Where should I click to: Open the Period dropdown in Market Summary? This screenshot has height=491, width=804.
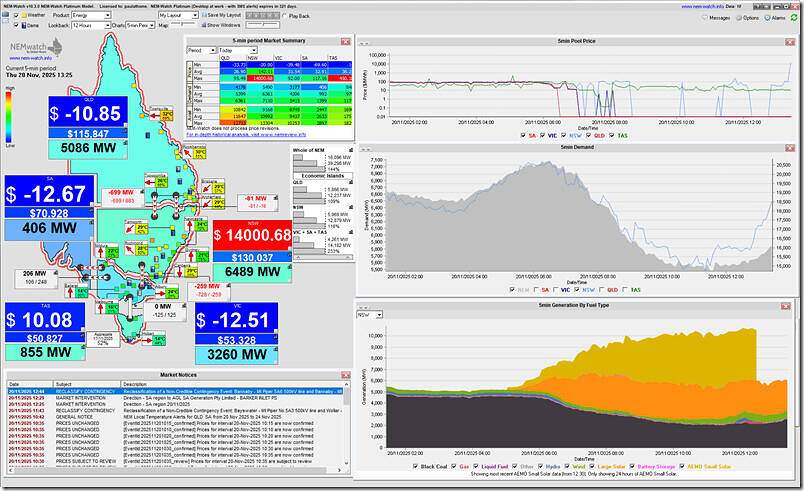click(202, 50)
